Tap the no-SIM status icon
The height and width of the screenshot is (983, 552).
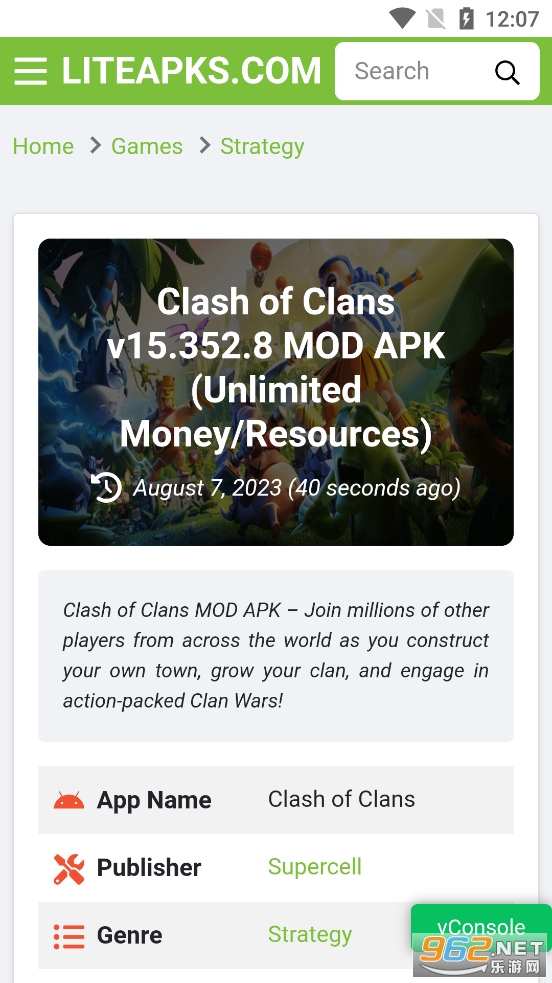click(x=436, y=18)
